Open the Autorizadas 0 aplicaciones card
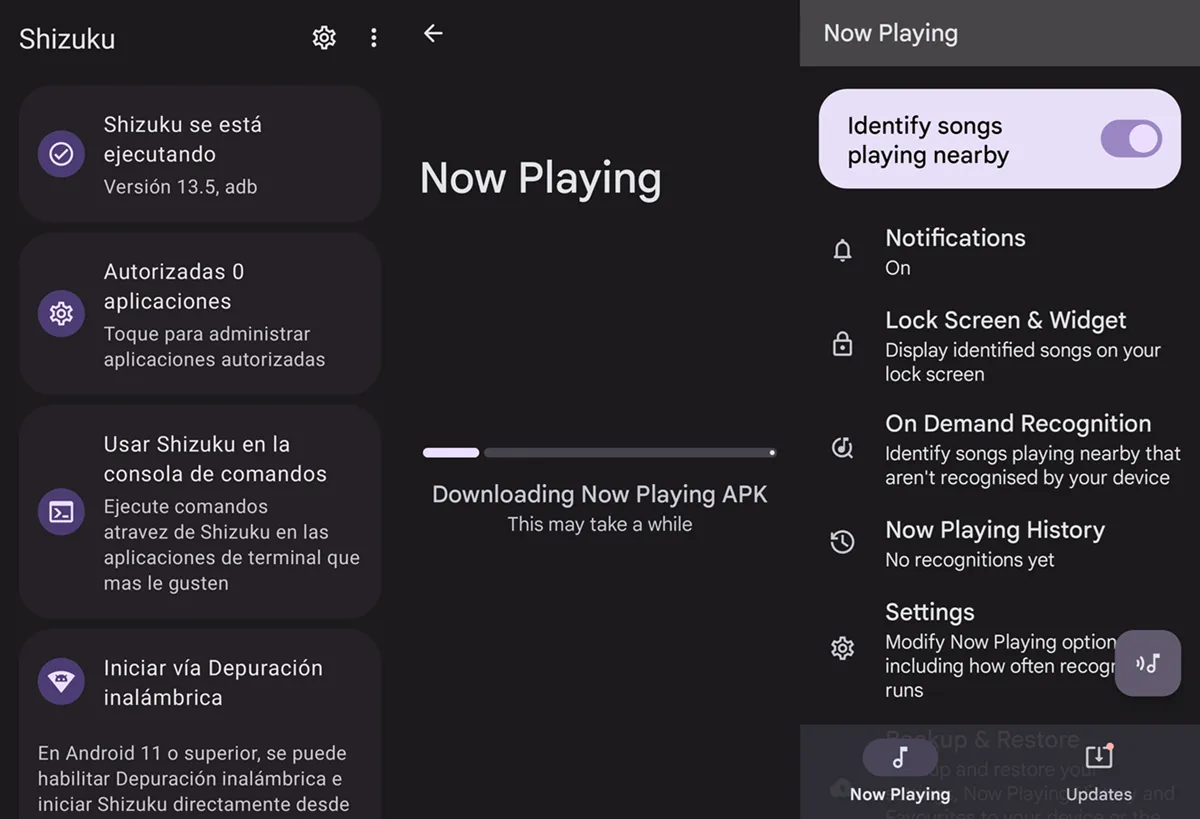This screenshot has width=1200, height=819. (x=200, y=314)
